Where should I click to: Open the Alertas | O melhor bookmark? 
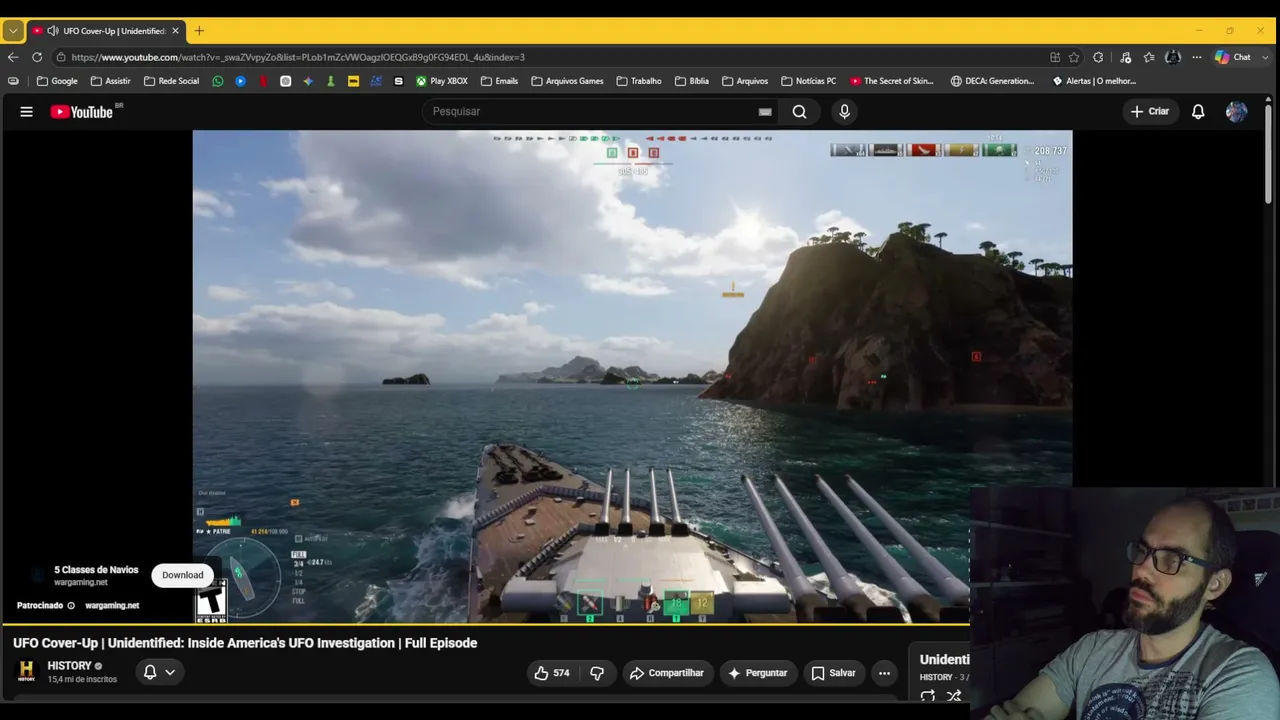tap(1094, 81)
